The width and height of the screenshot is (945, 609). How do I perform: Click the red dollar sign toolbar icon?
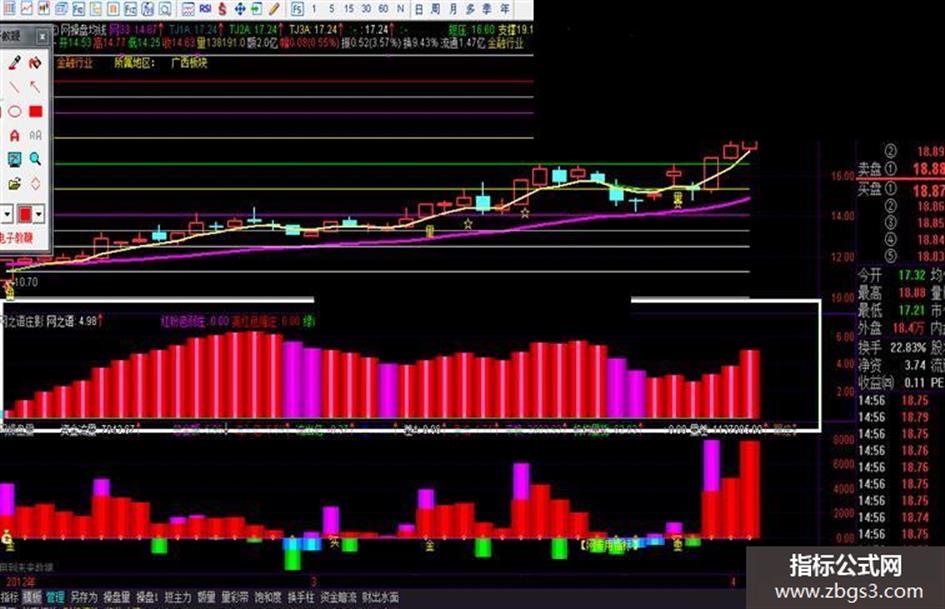tap(222, 8)
